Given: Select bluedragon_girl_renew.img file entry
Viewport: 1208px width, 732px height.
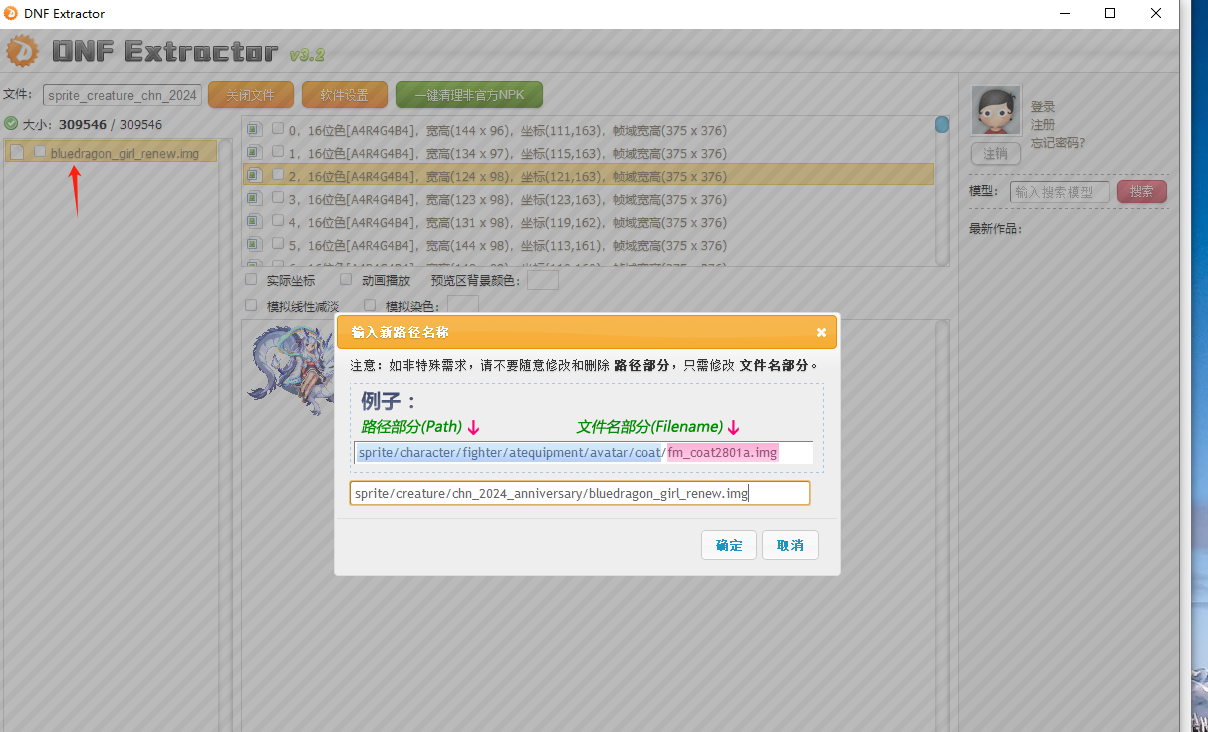Looking at the screenshot, I should click(111, 152).
